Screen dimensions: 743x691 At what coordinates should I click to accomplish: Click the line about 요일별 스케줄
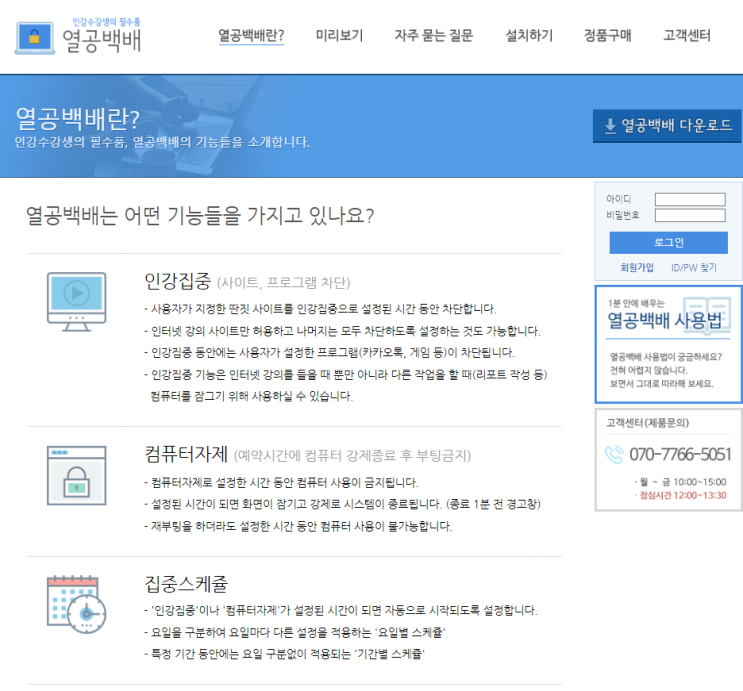(x=295, y=632)
